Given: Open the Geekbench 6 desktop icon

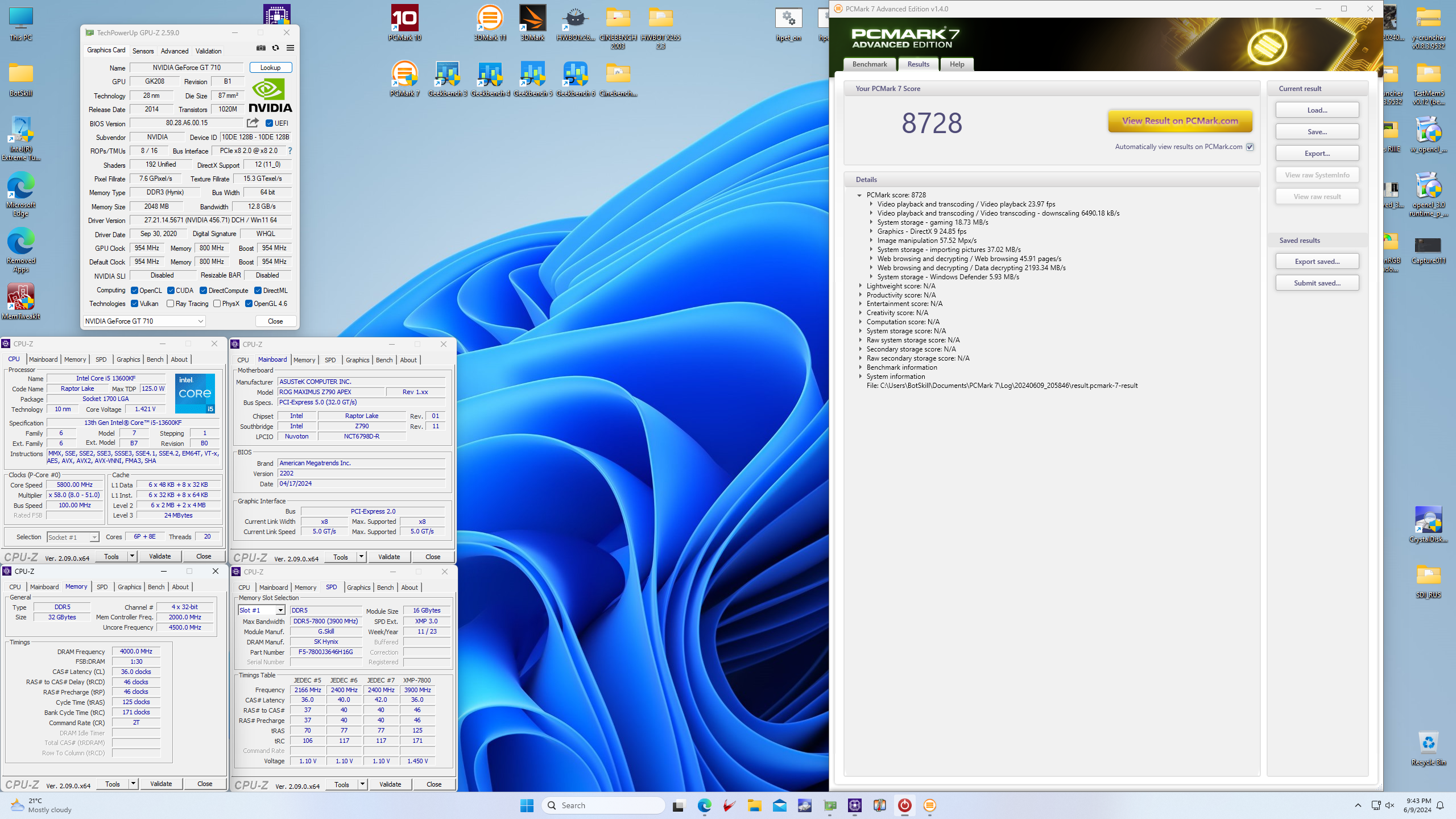Looking at the screenshot, I should click(575, 78).
